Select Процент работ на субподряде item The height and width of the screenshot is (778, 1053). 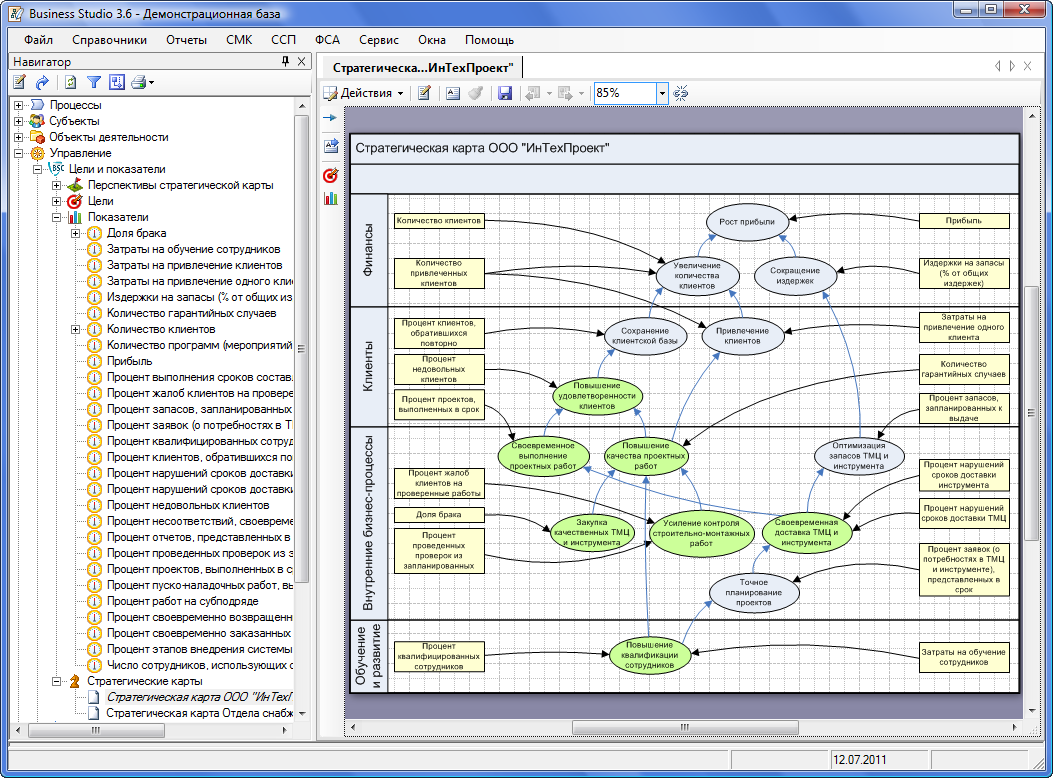tap(183, 601)
